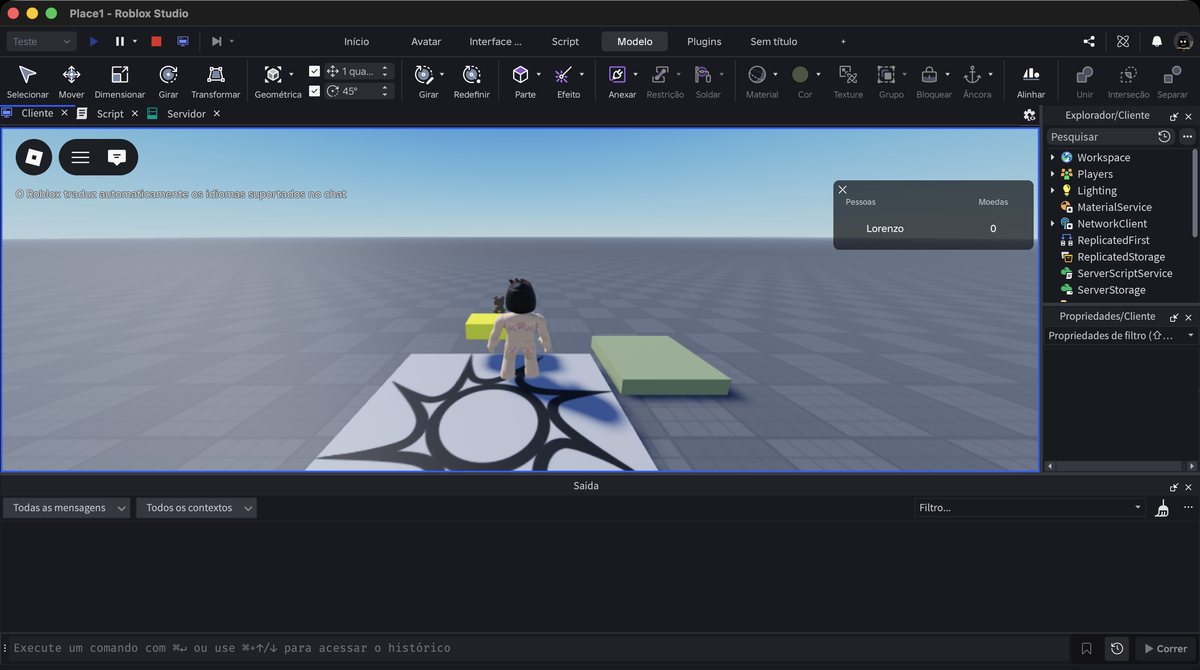Toggle the move snap checkbox
This screenshot has width=1200, height=670.
pyautogui.click(x=315, y=71)
